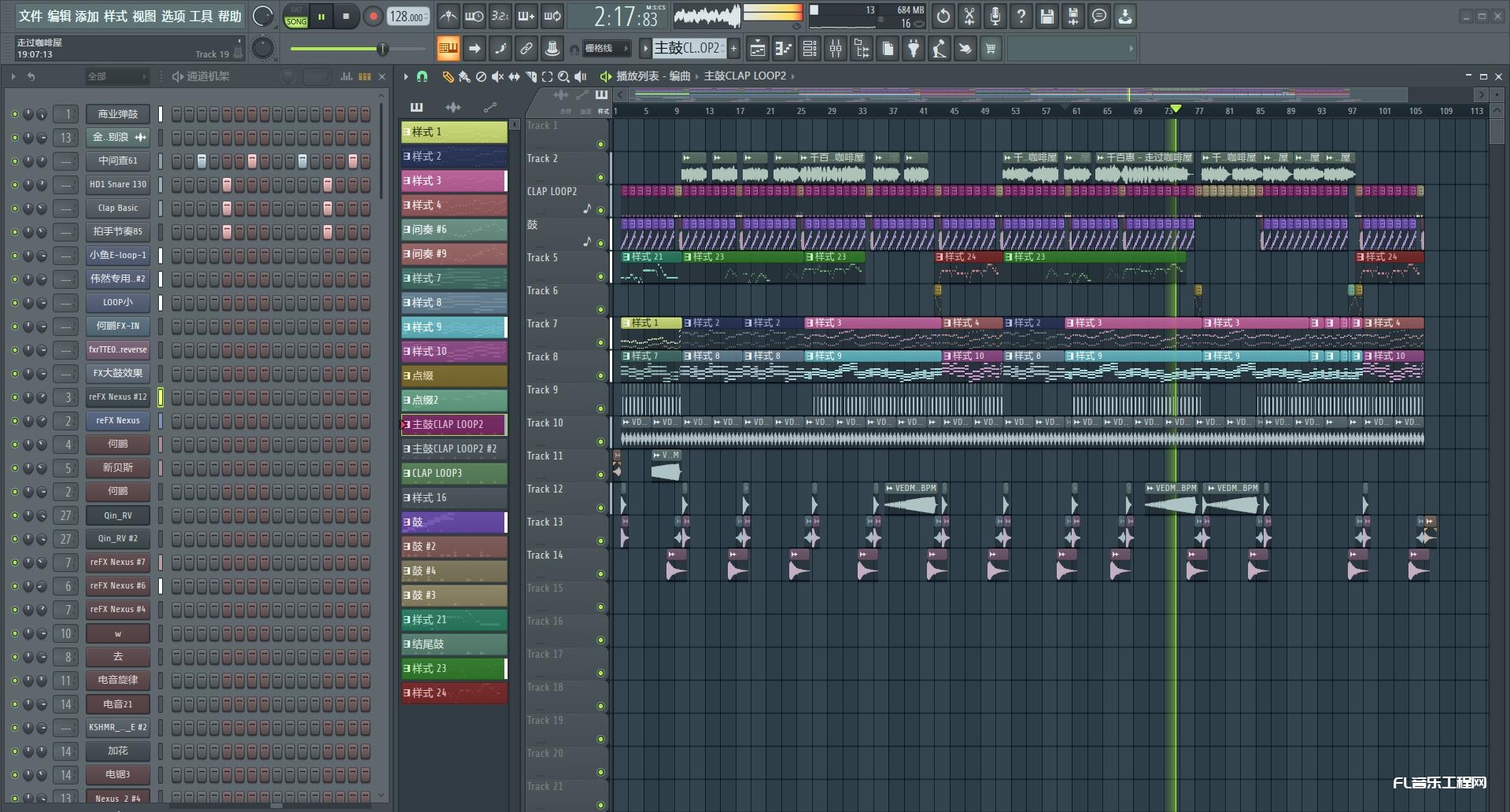The image size is (1510, 812).
Task: Enable the overdub icon in transport bar
Action: pos(526,16)
